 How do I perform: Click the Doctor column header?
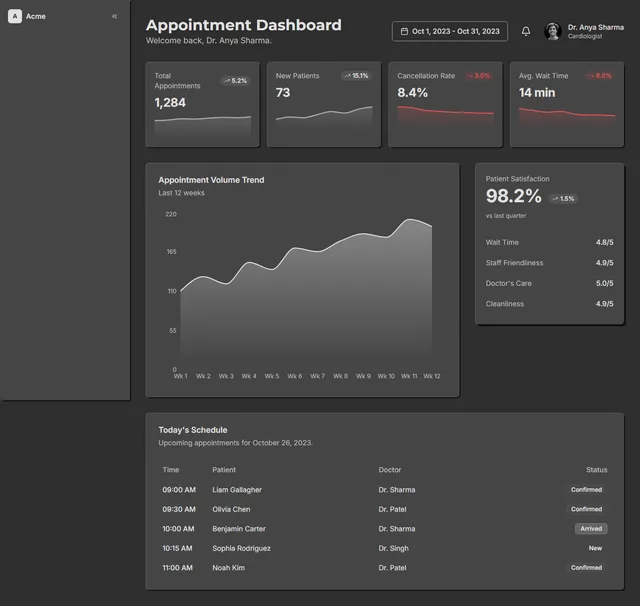(x=389, y=470)
